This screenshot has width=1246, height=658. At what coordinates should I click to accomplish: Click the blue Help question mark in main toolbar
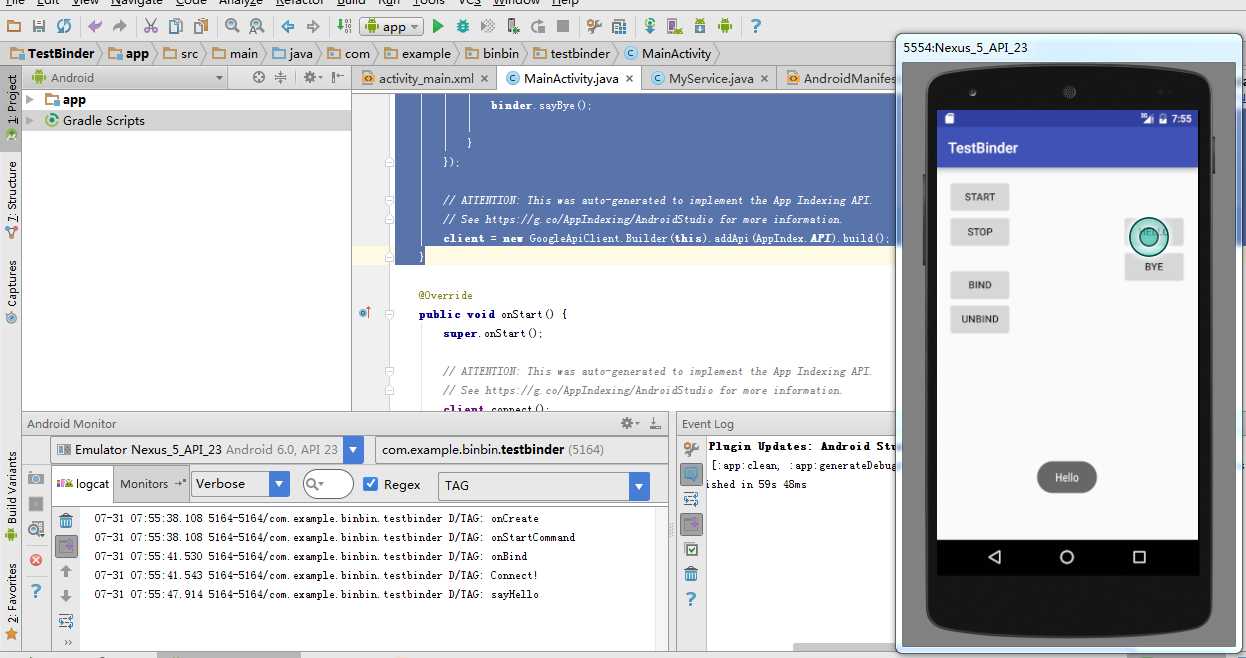pos(755,26)
